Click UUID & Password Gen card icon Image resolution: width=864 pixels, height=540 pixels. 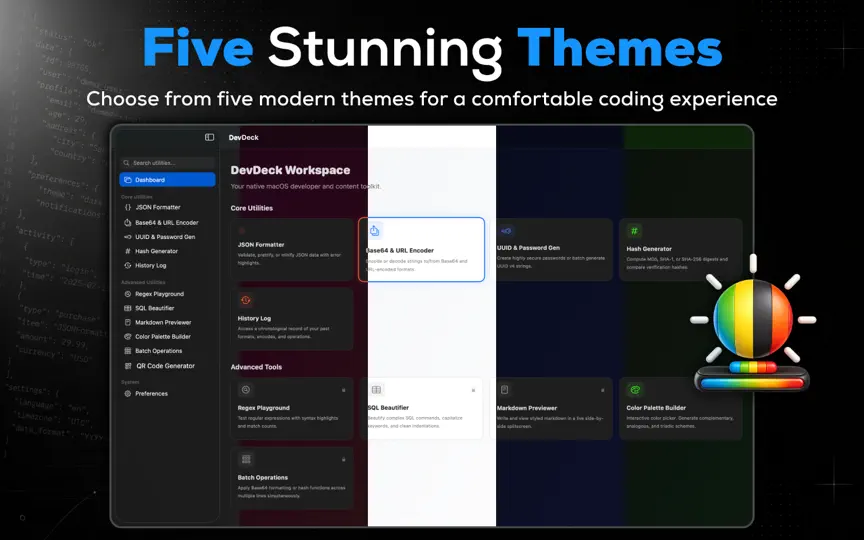[506, 231]
